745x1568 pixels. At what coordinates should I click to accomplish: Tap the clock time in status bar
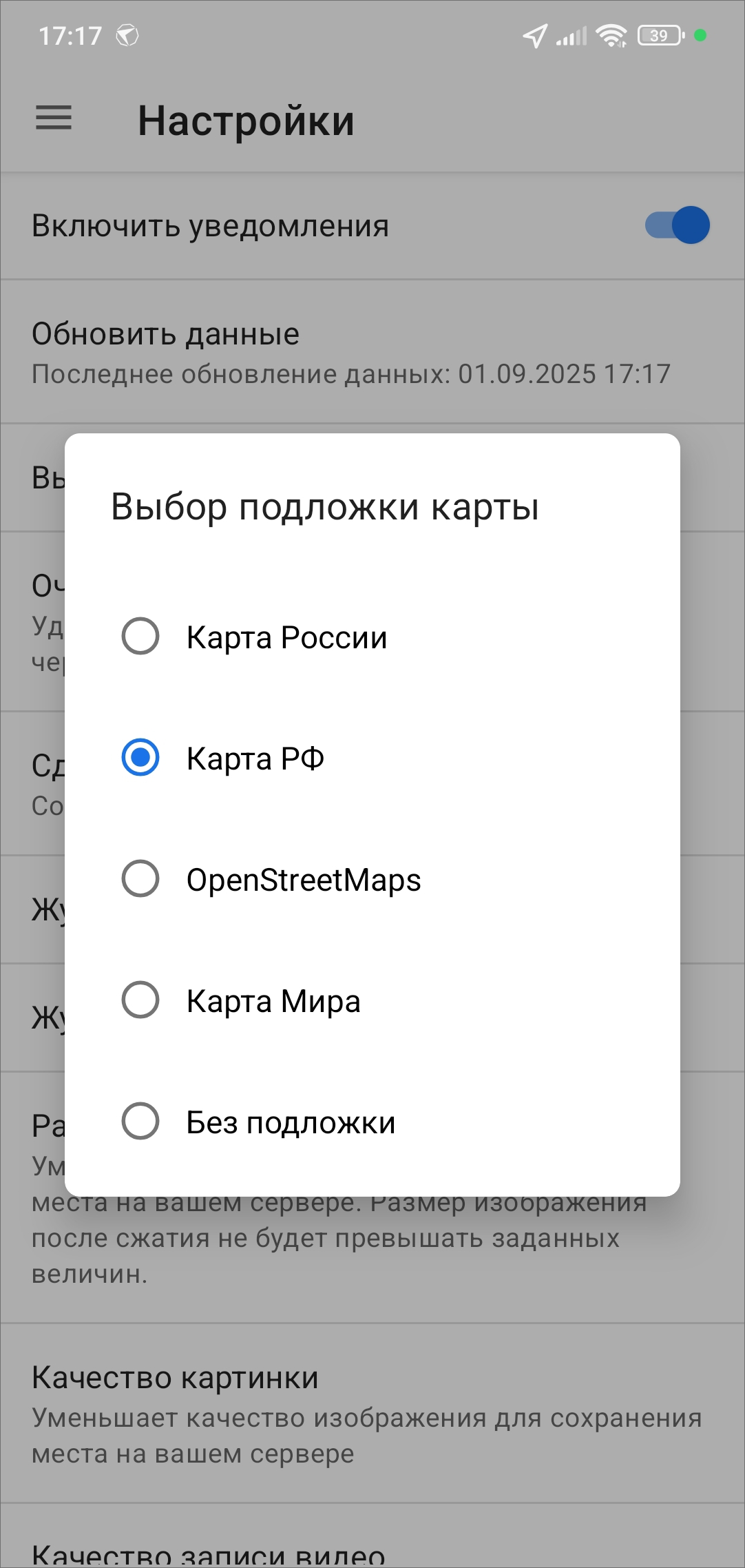pyautogui.click(x=70, y=36)
